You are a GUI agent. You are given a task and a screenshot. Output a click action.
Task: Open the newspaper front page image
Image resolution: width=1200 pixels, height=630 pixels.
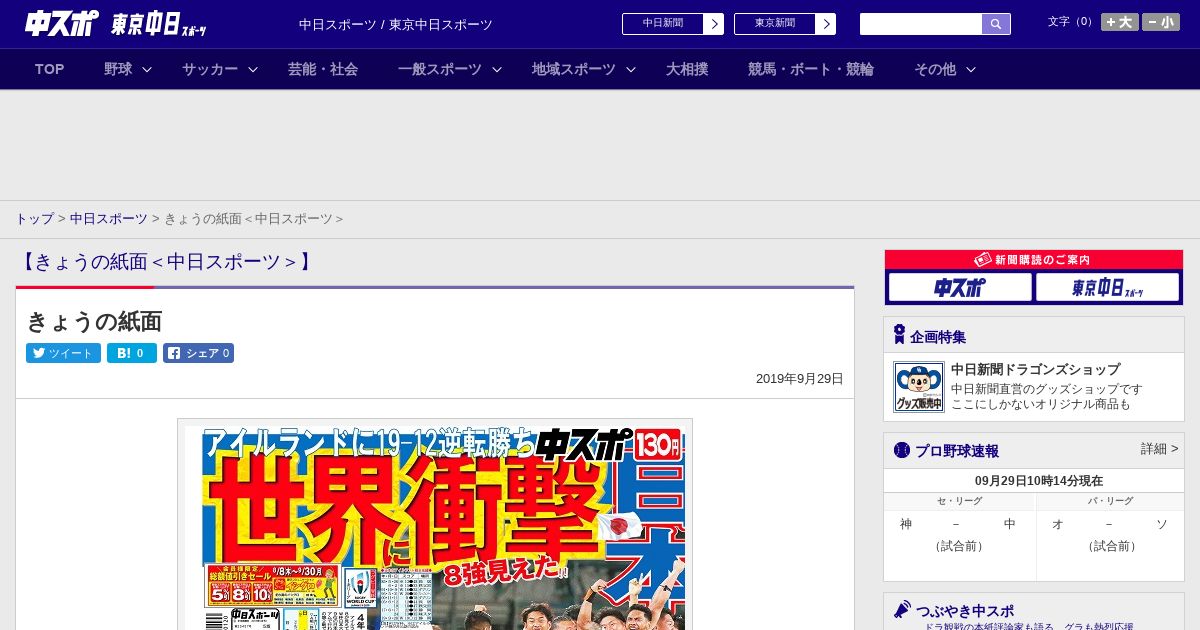pyautogui.click(x=435, y=524)
